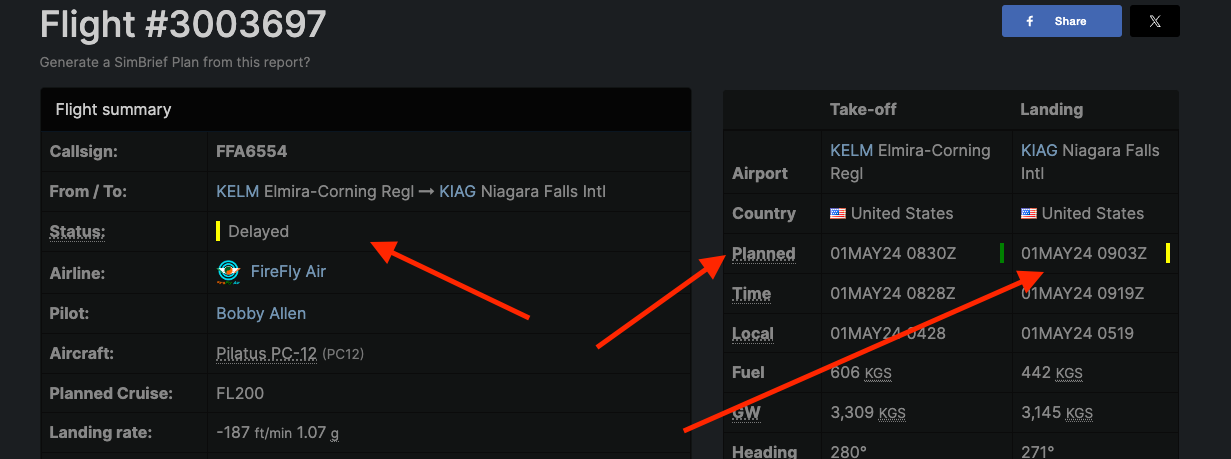Click the yellow Delayed status indicator
Screen dimensions: 1231x459
[219, 231]
